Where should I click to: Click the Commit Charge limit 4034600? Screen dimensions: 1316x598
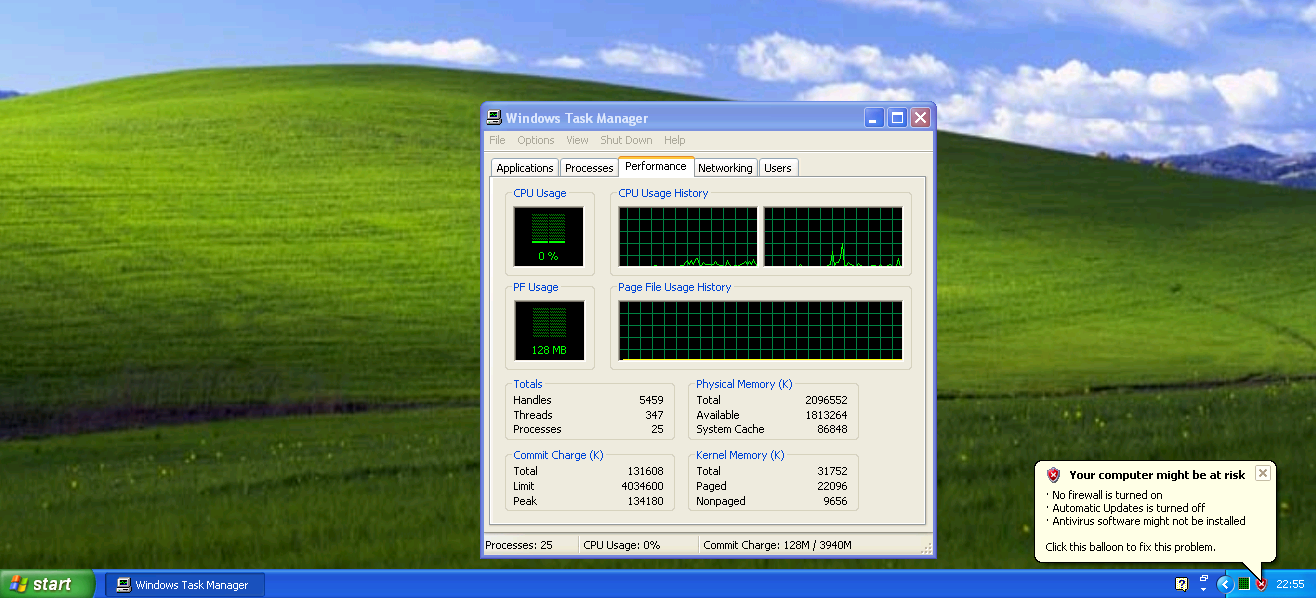point(642,486)
